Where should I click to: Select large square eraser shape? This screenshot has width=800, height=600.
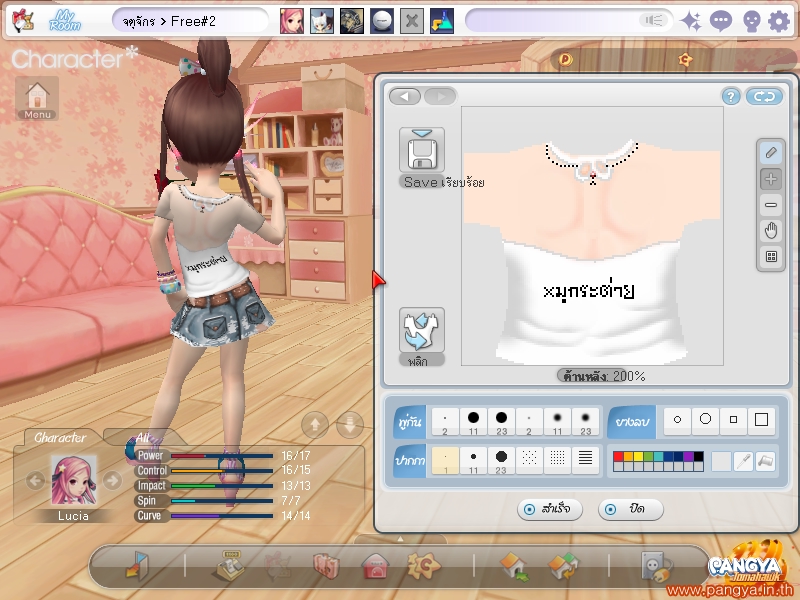pyautogui.click(x=761, y=420)
